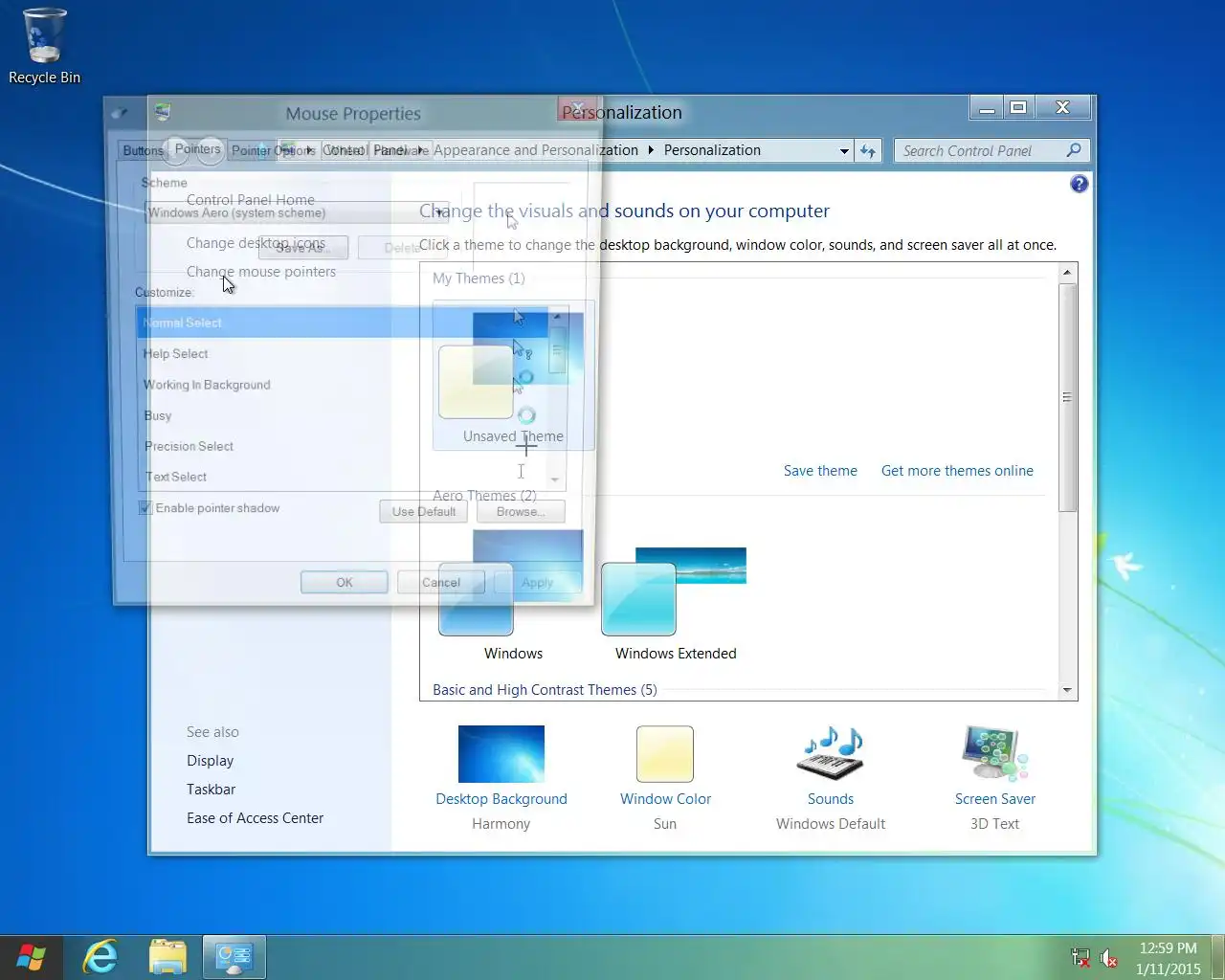Open the Recycle Bin desktop icon
The image size is (1225, 980).
pos(44,46)
